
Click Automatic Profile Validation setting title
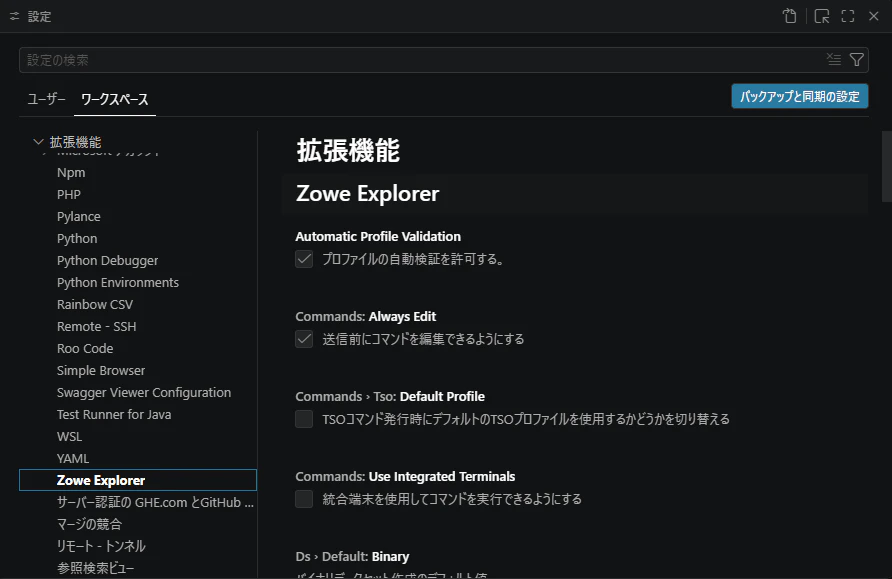tap(378, 237)
